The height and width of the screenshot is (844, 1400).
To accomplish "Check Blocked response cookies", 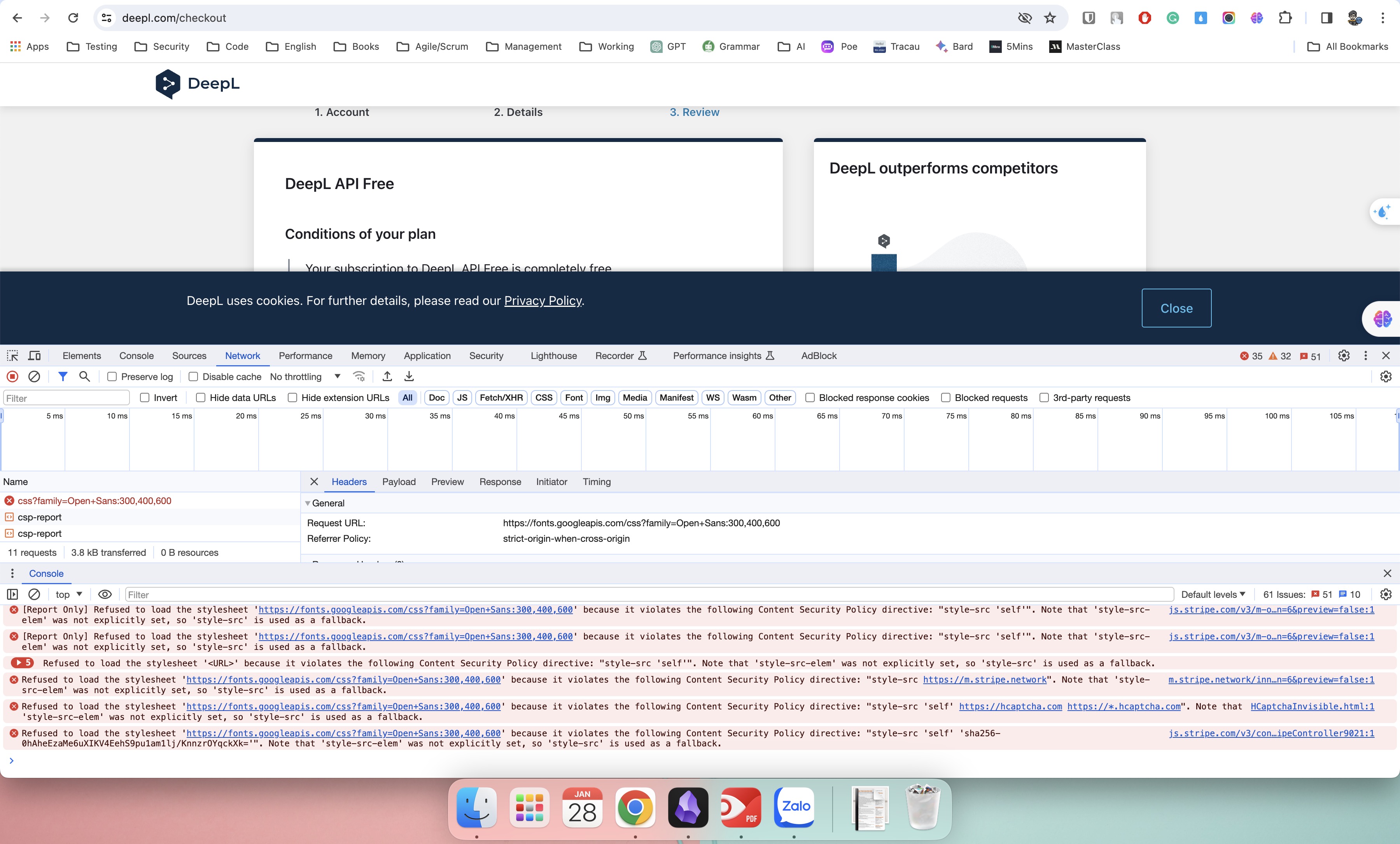I will [810, 398].
